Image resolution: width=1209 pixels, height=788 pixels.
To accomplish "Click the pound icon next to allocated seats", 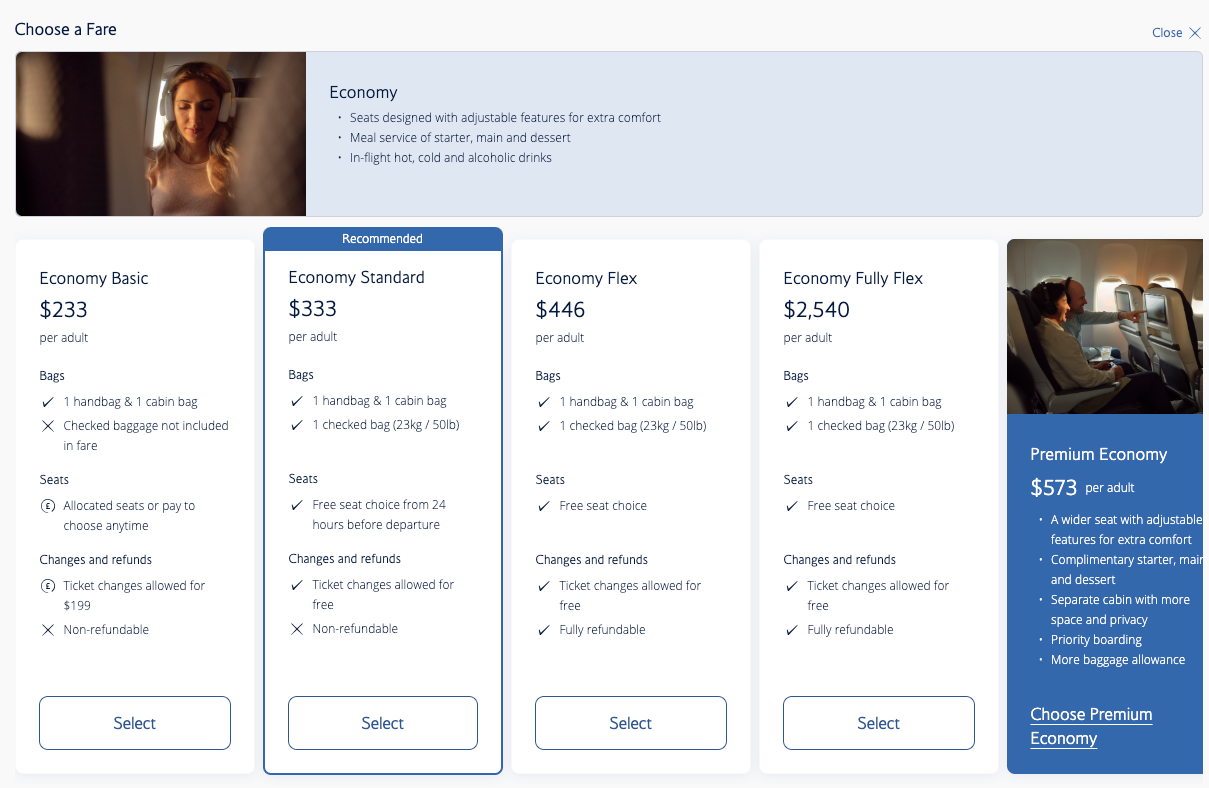I will coord(48,506).
